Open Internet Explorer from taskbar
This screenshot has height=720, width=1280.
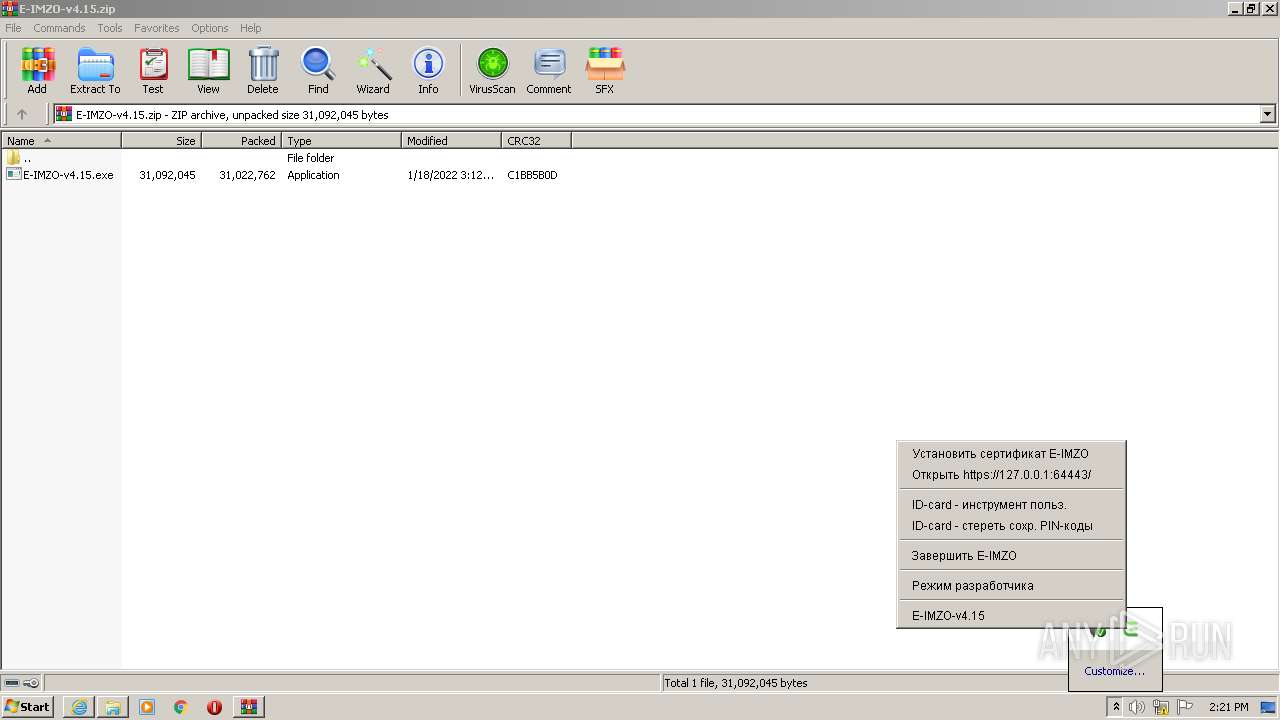click(x=79, y=707)
